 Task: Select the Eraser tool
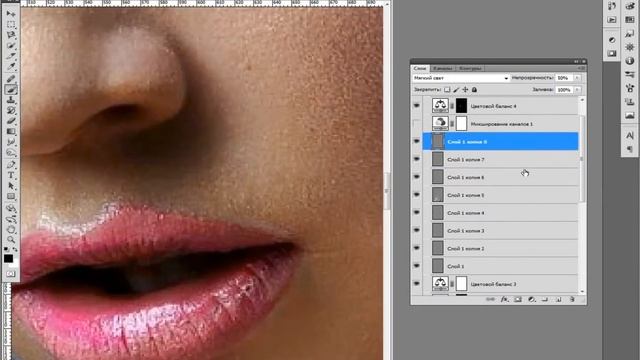tap(11, 121)
